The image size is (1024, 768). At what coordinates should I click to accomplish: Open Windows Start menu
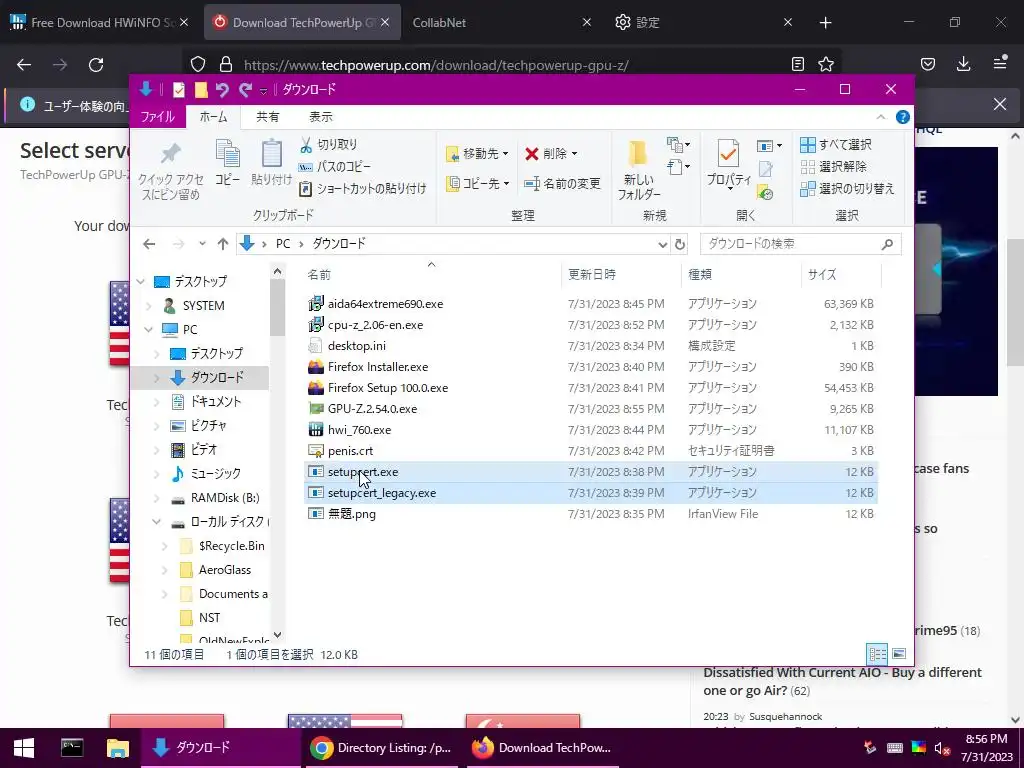(24, 748)
